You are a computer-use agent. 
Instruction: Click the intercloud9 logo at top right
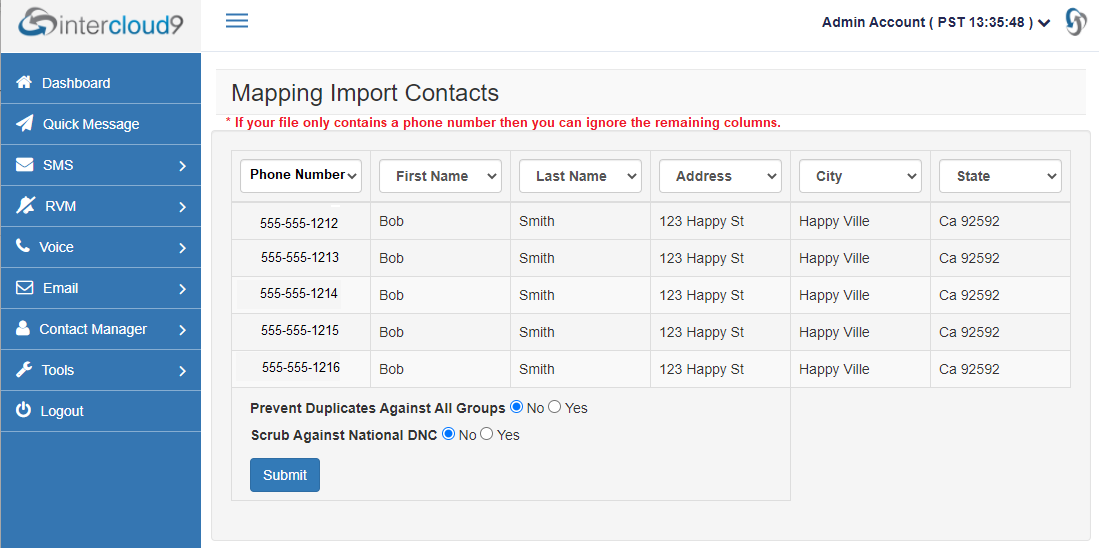[1076, 22]
